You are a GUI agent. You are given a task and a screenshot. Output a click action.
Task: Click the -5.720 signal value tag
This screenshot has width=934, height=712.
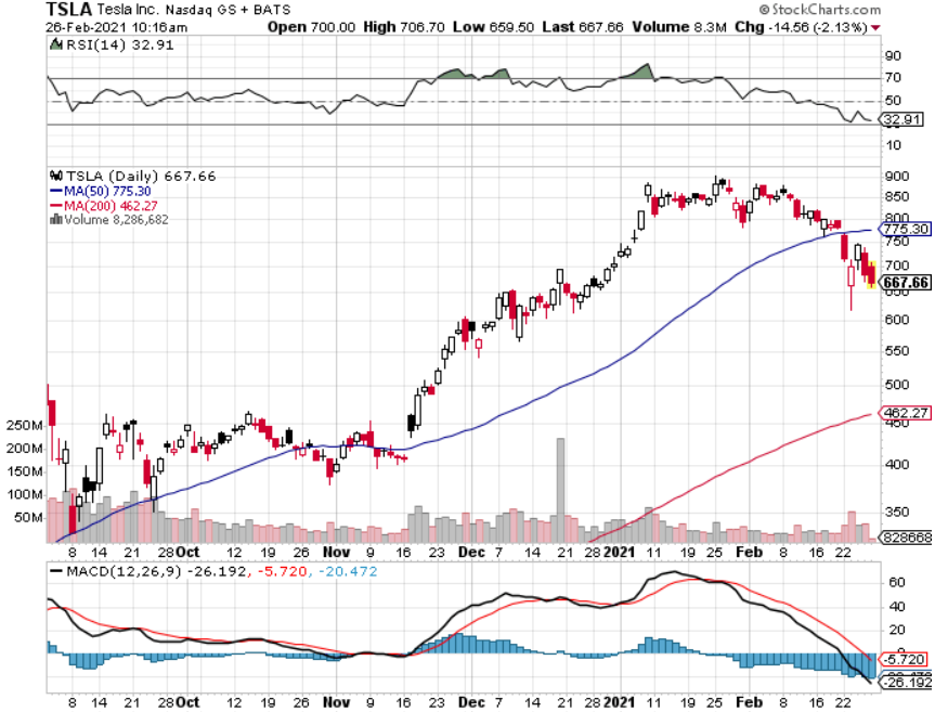[x=904, y=660]
